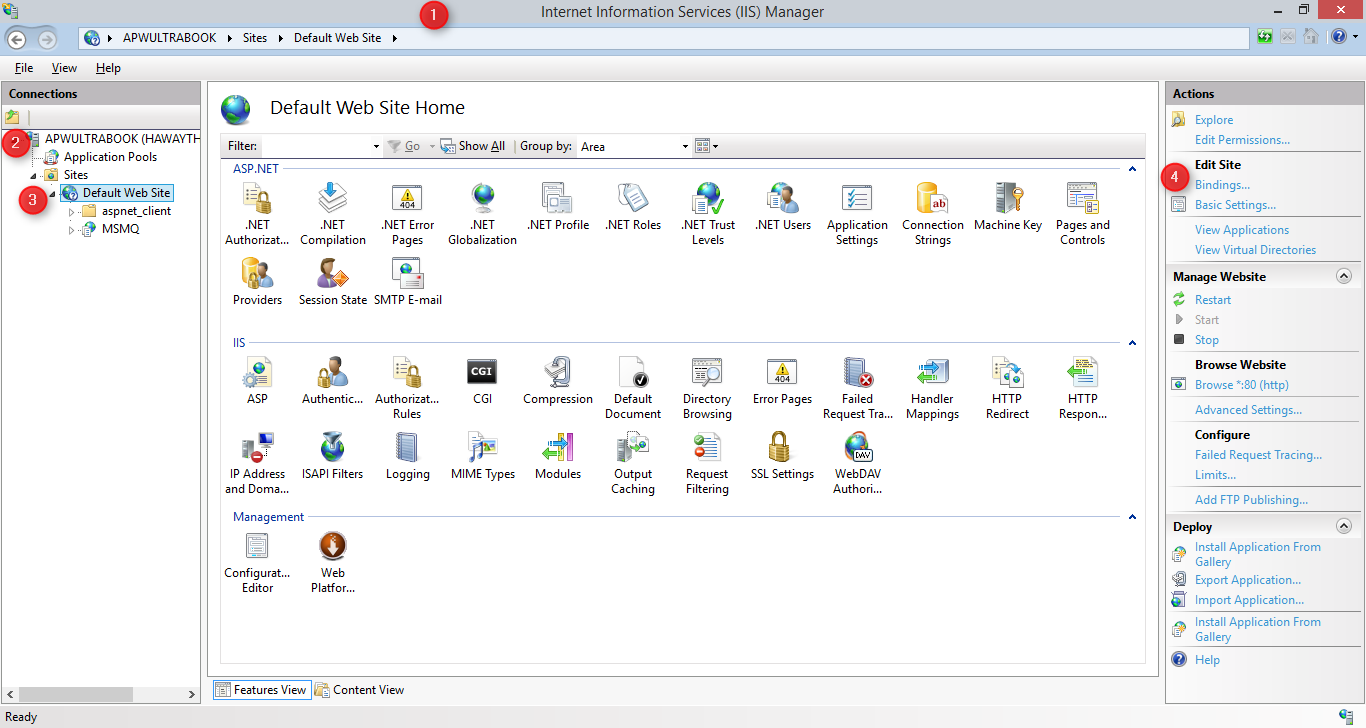Image resolution: width=1366 pixels, height=728 pixels.
Task: Open the MIME Types feature
Action: click(482, 456)
